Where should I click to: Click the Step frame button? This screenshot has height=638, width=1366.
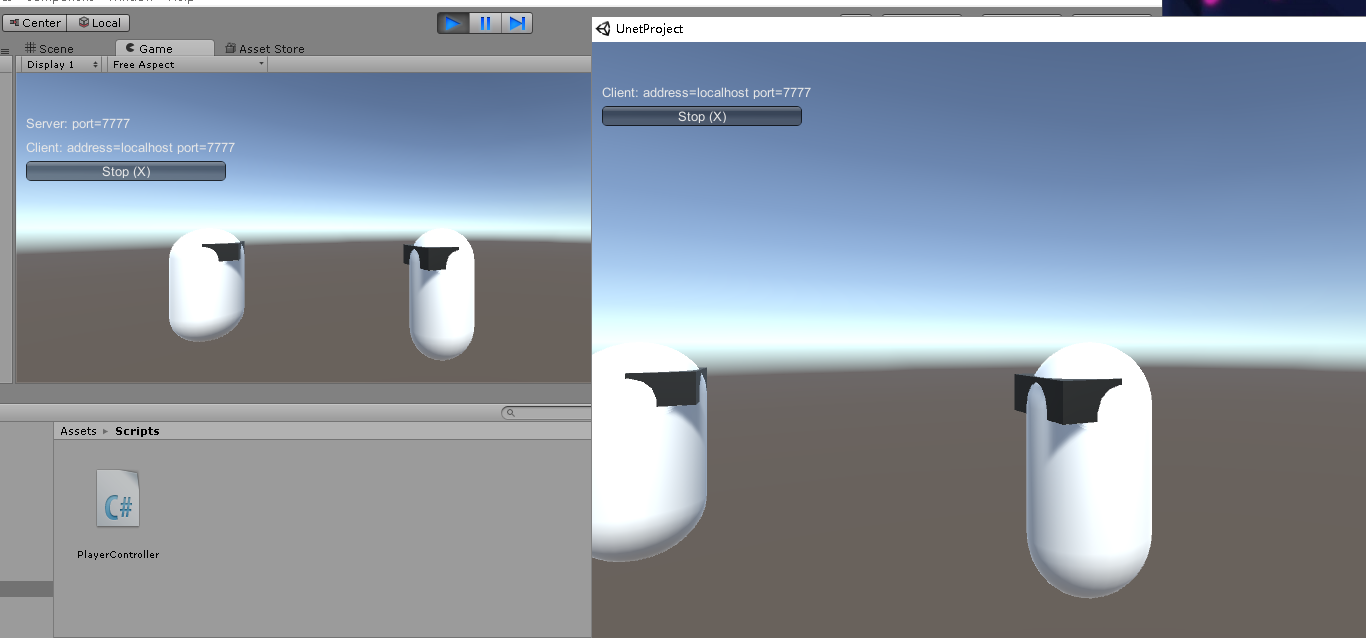click(517, 23)
